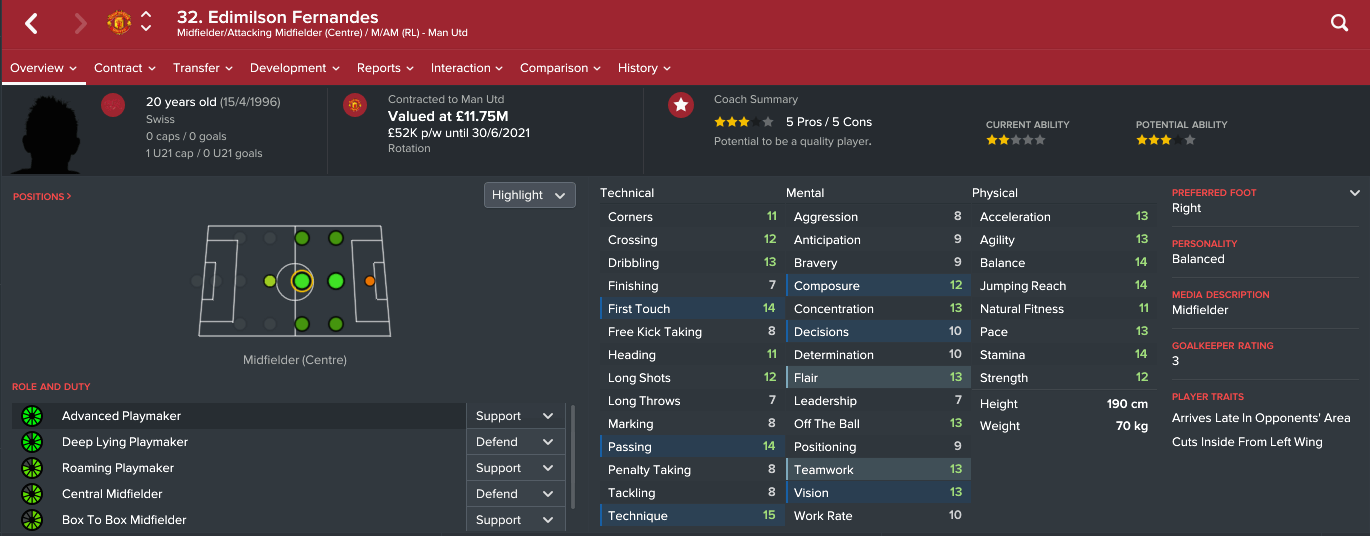Select the defensive midfielder position dot on pitch
The height and width of the screenshot is (536, 1370).
269,281
